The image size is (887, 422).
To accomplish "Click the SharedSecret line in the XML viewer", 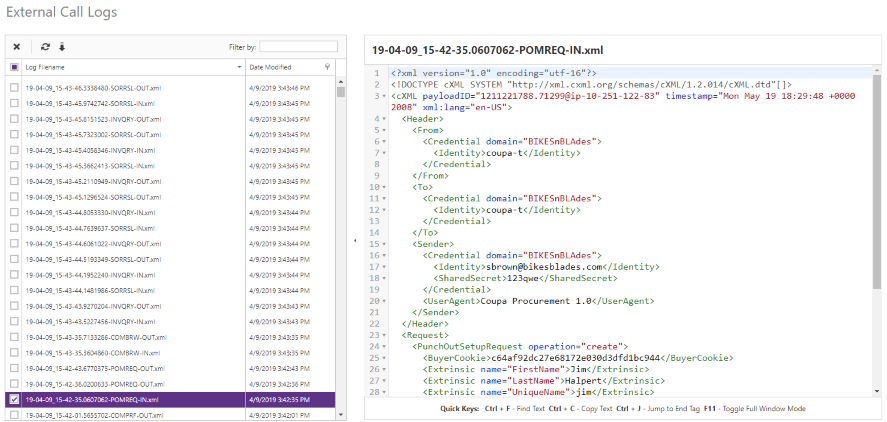I will pos(526,278).
